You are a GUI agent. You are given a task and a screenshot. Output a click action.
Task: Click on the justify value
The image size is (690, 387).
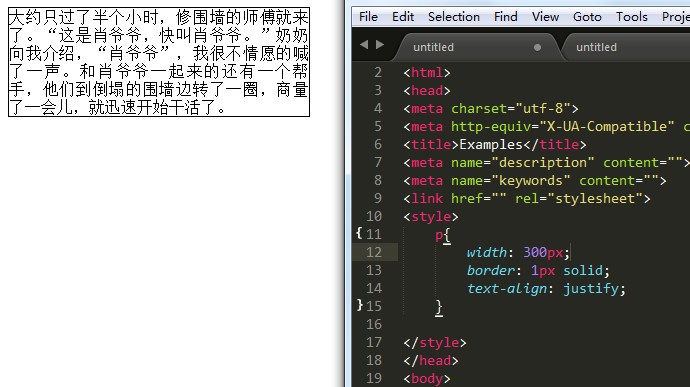click(x=591, y=289)
